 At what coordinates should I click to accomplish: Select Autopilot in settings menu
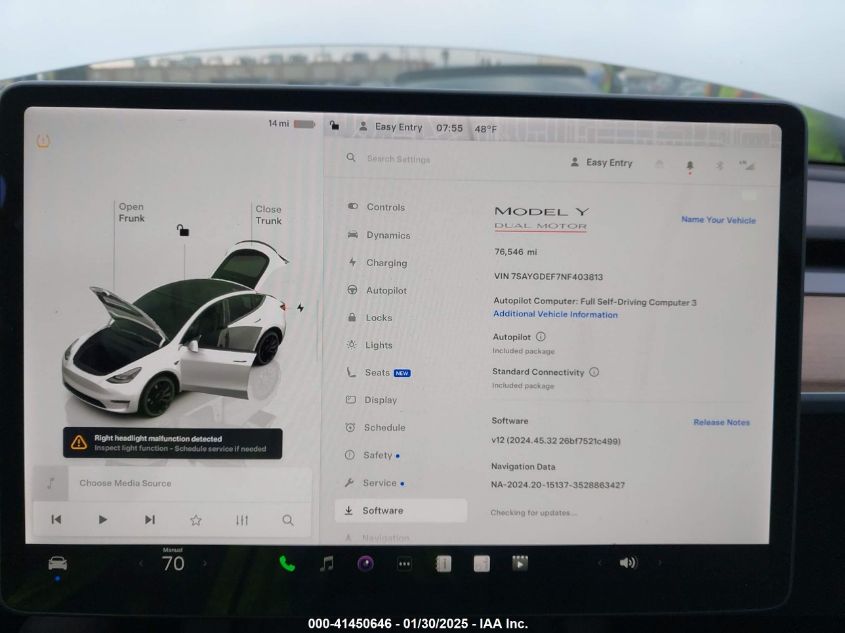386,290
